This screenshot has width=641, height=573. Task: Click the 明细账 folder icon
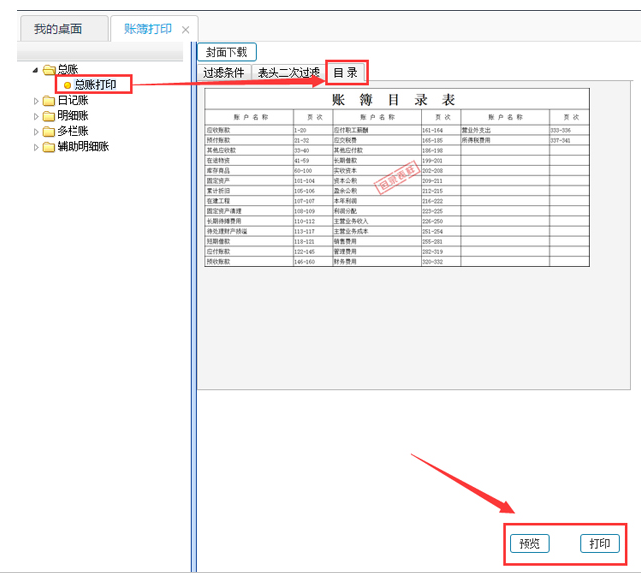coord(49,116)
